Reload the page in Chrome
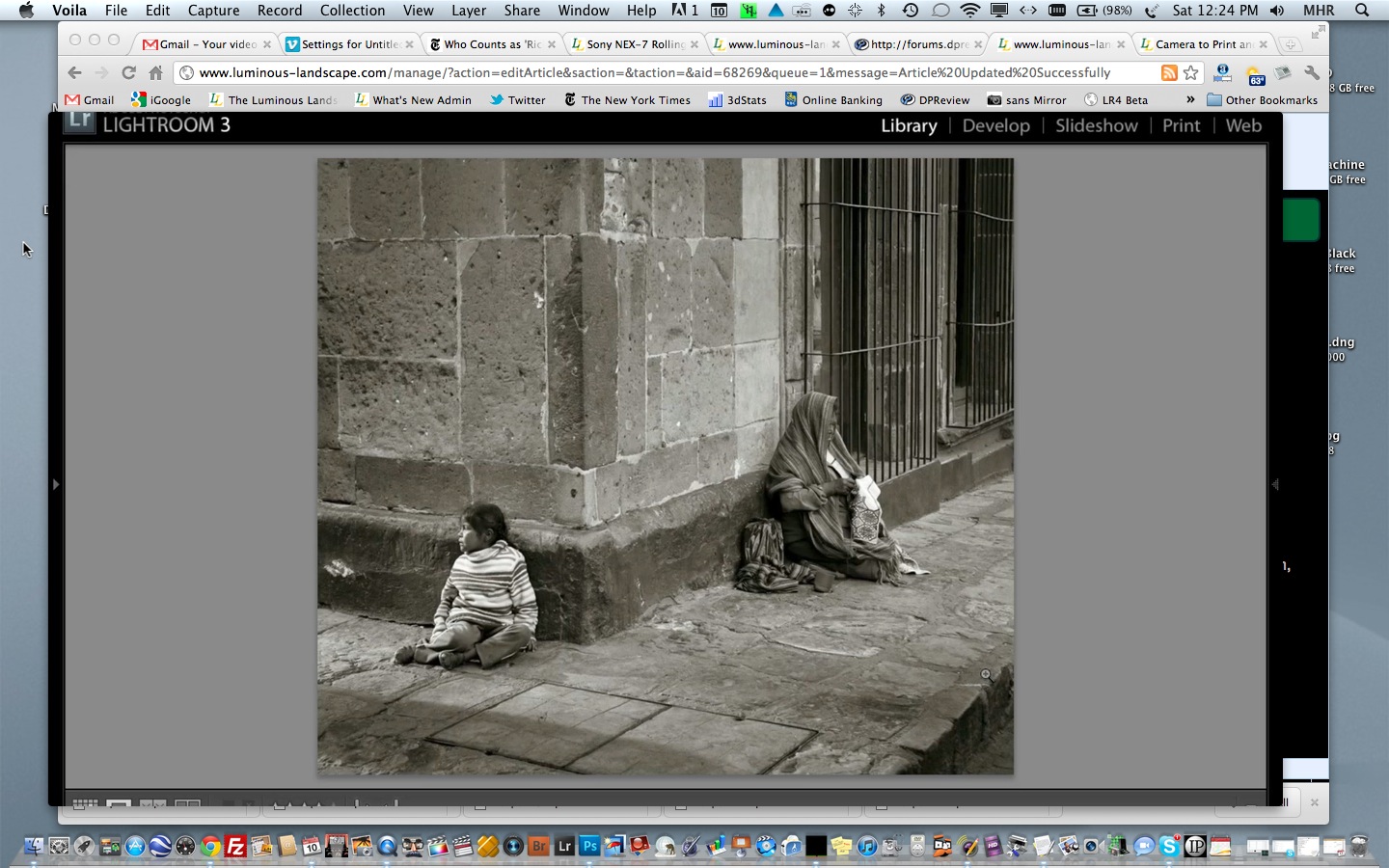The height and width of the screenshot is (868, 1389). [128, 72]
